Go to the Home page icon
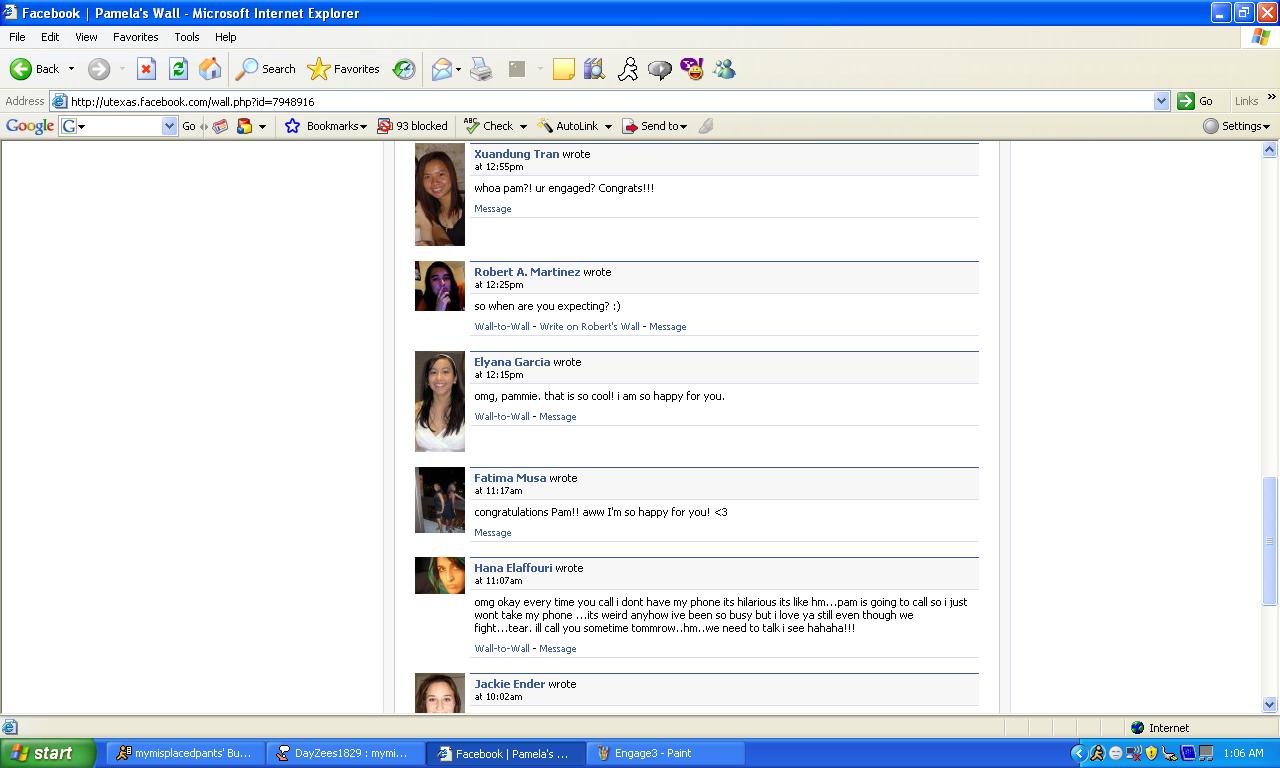This screenshot has height=768, width=1280. pyautogui.click(x=210, y=69)
